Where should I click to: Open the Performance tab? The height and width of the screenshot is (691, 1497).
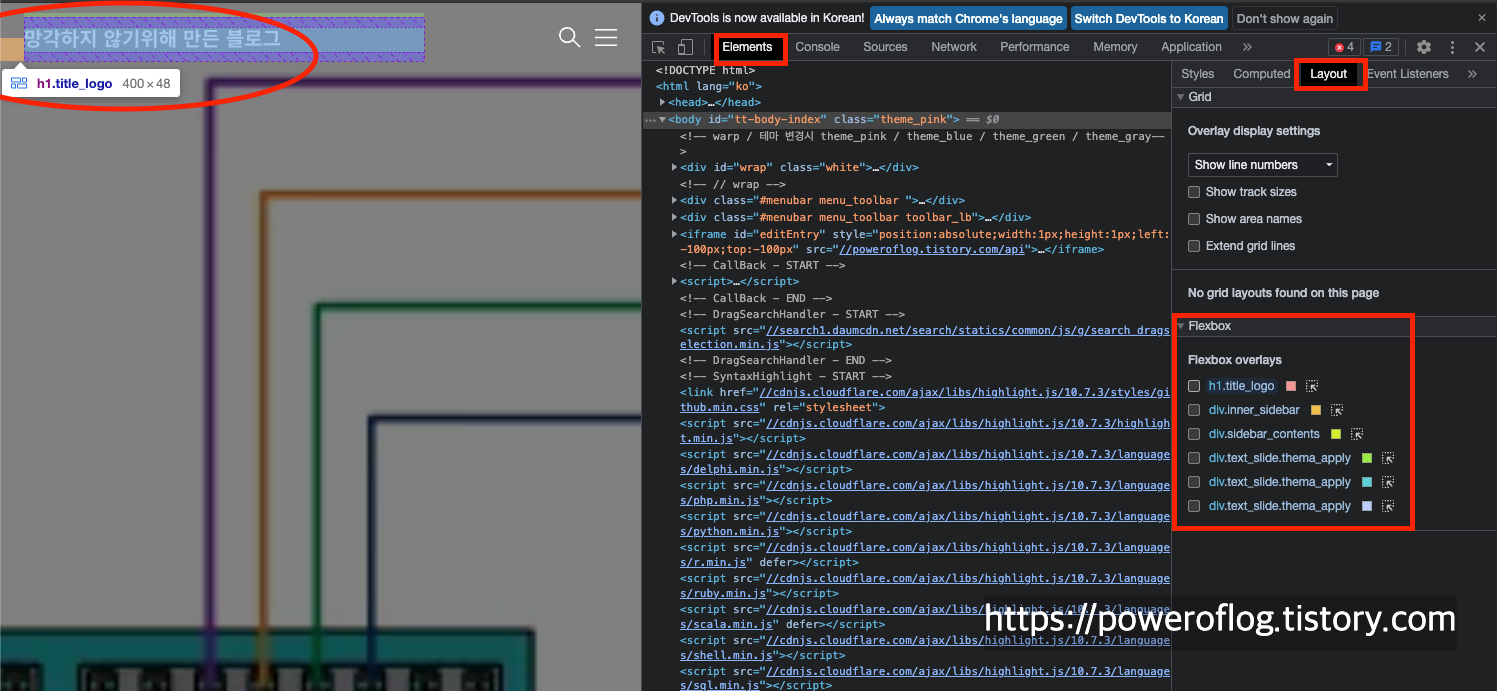point(1035,47)
